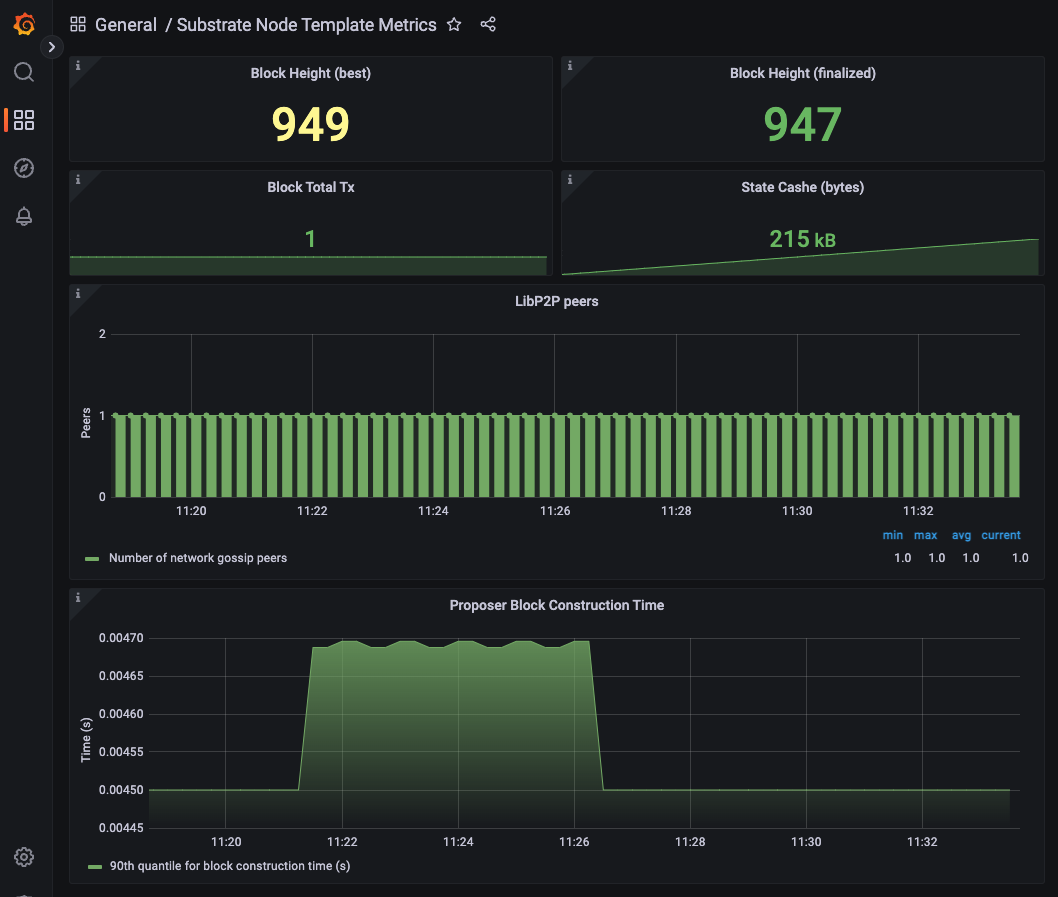Expand the sidebar with the chevron arrow

52,47
